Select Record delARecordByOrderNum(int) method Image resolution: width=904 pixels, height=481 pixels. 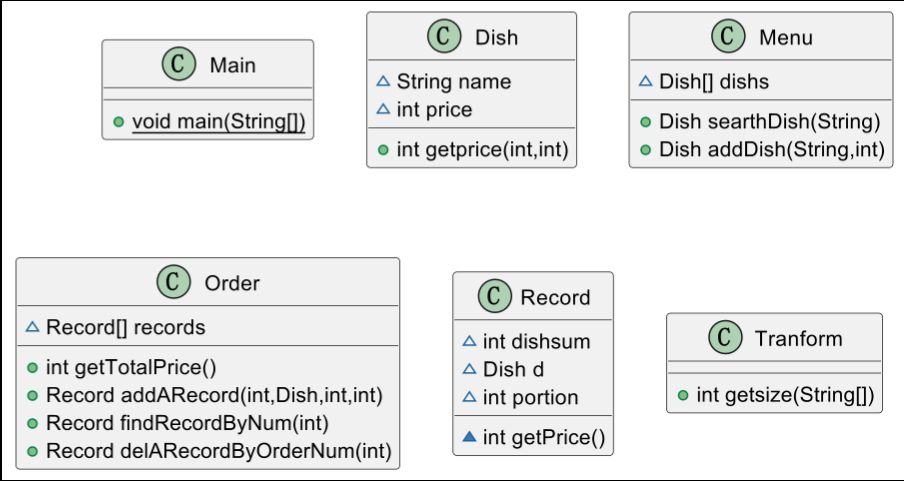click(x=218, y=451)
